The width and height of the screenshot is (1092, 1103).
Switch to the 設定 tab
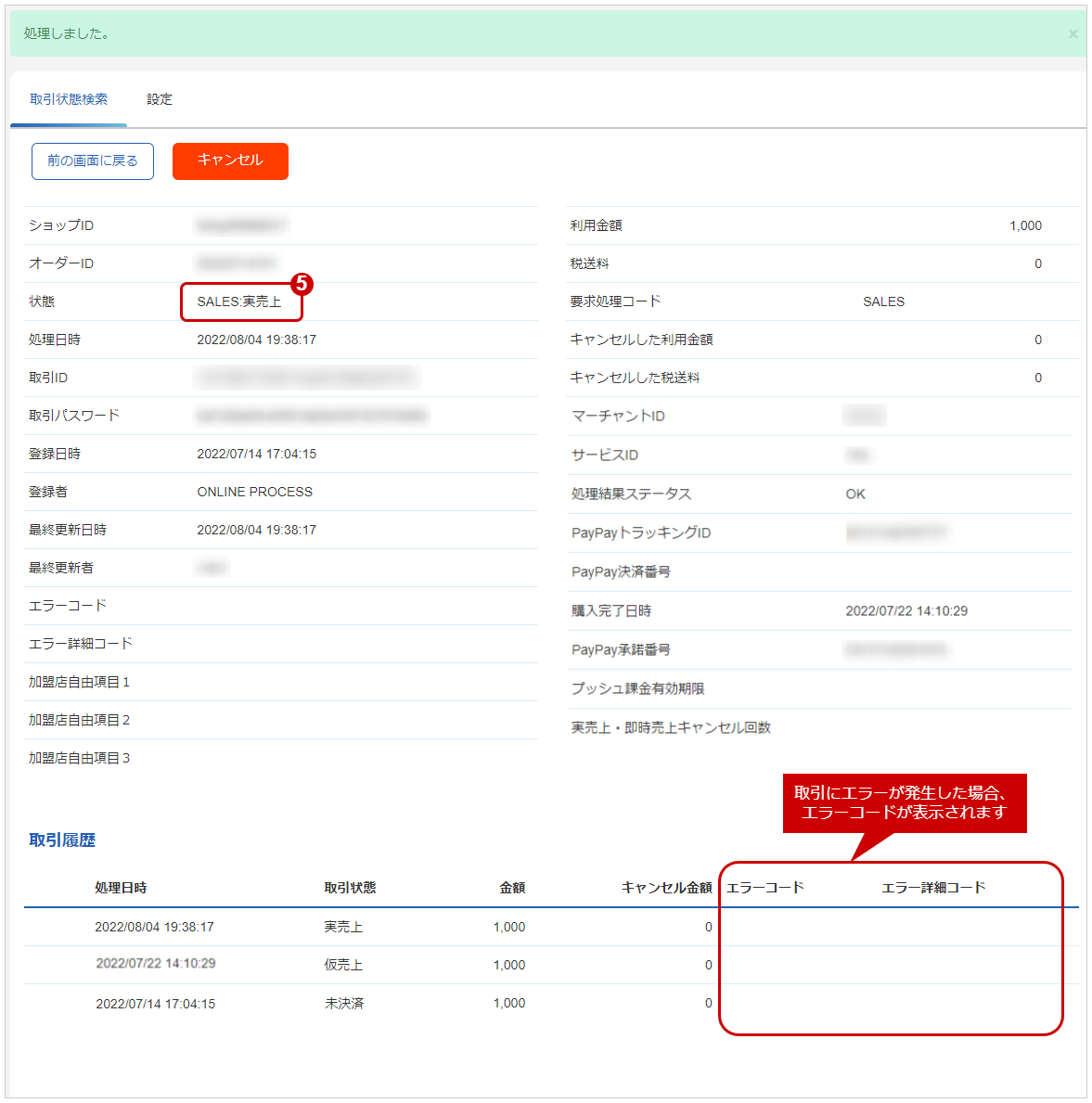[x=159, y=99]
